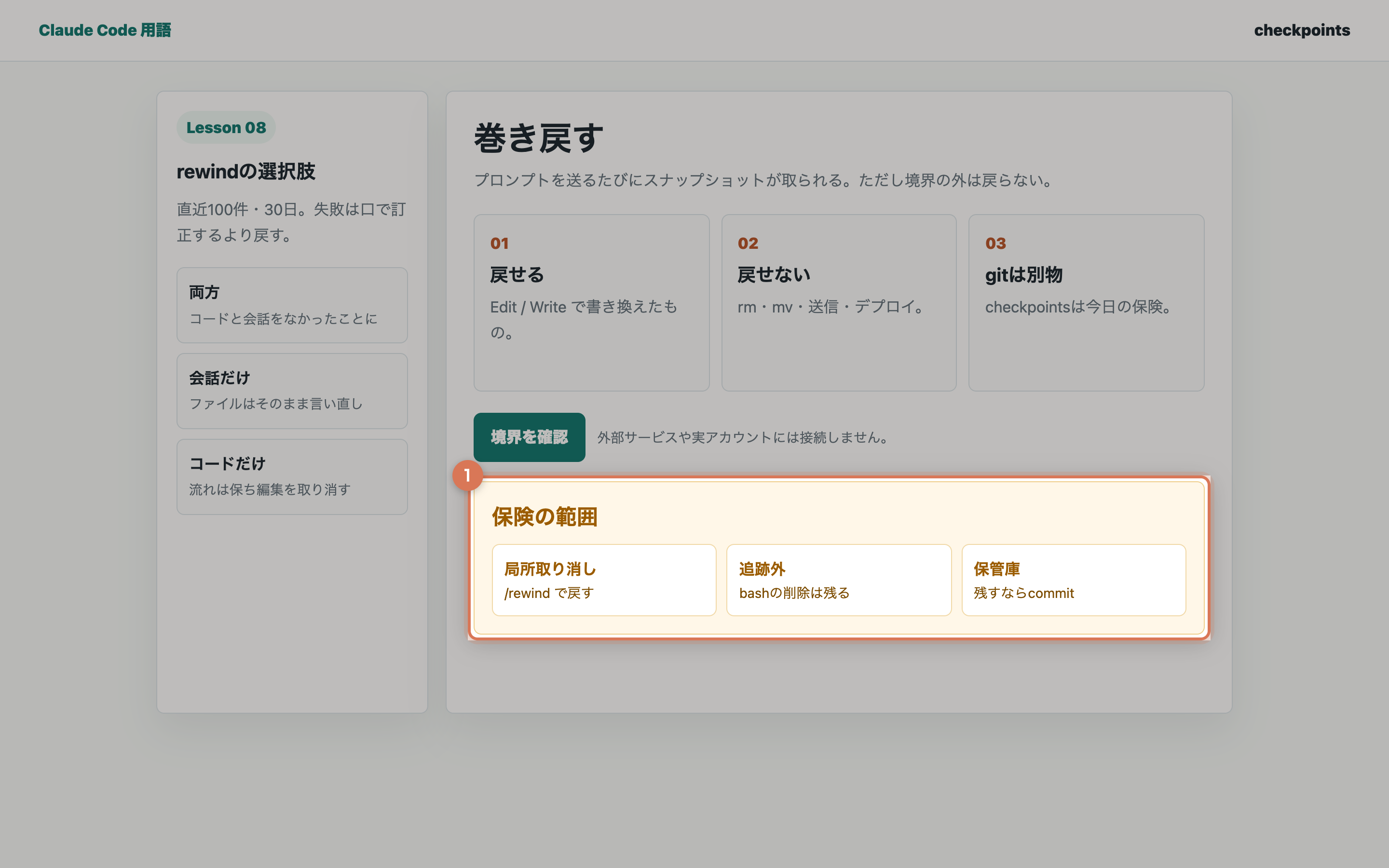
Task: Open the checkpoints header link
Action: point(1302,30)
